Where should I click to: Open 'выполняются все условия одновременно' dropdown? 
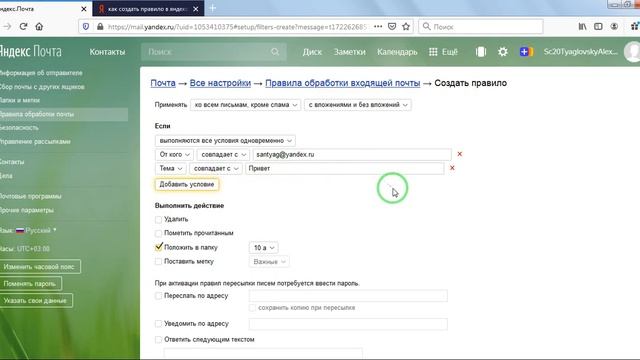(x=225, y=140)
